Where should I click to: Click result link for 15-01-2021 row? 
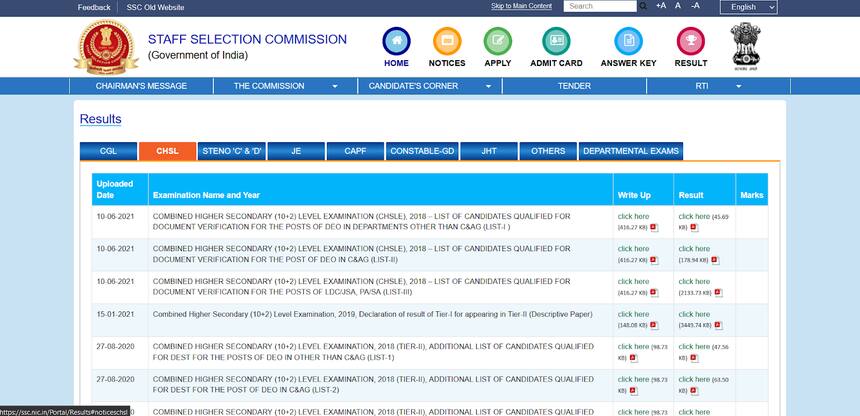pos(694,314)
